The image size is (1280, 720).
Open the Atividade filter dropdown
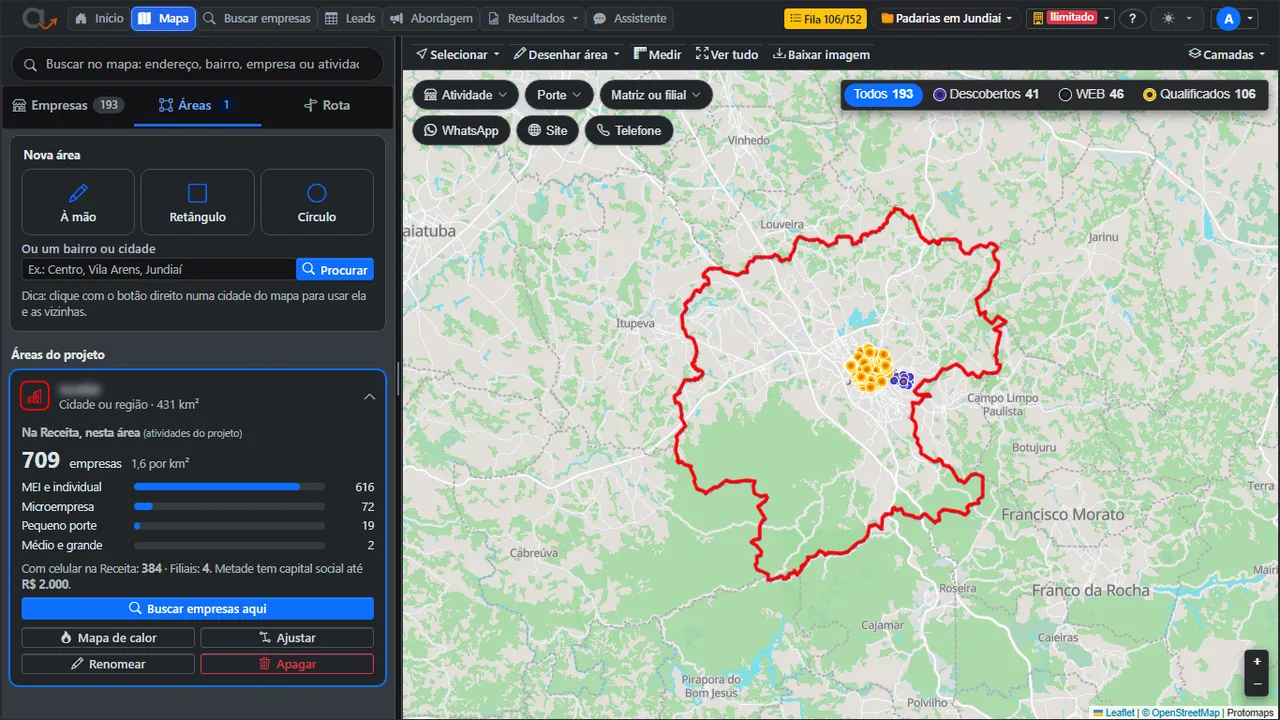466,95
